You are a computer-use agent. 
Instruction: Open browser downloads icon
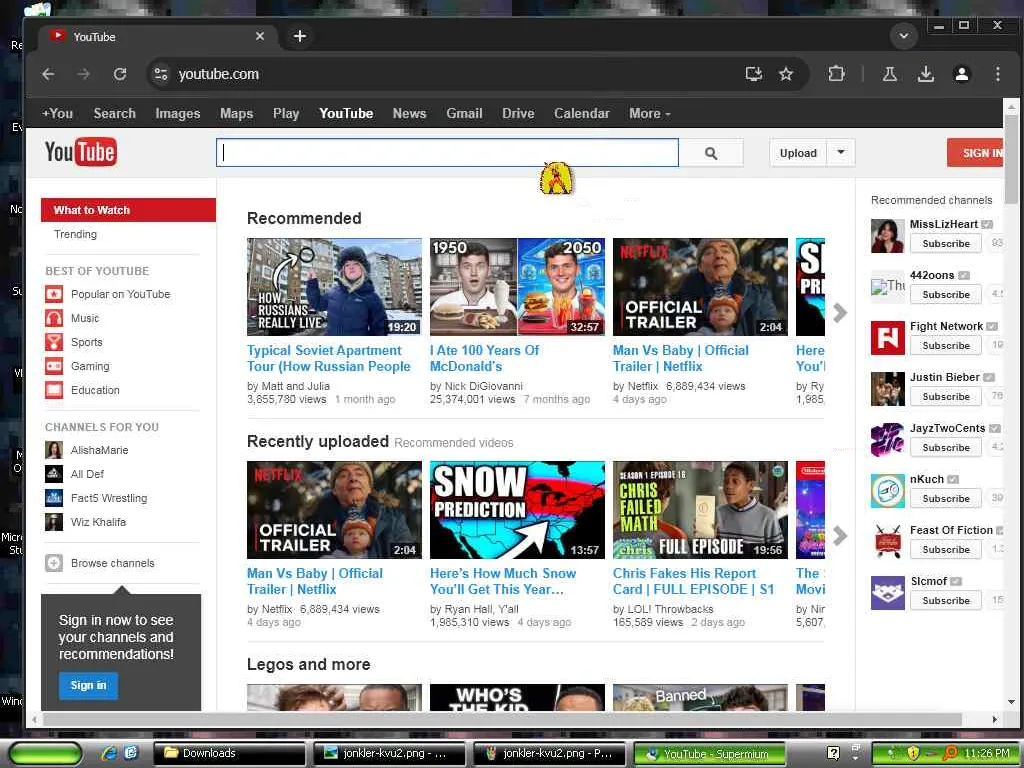[925, 74]
